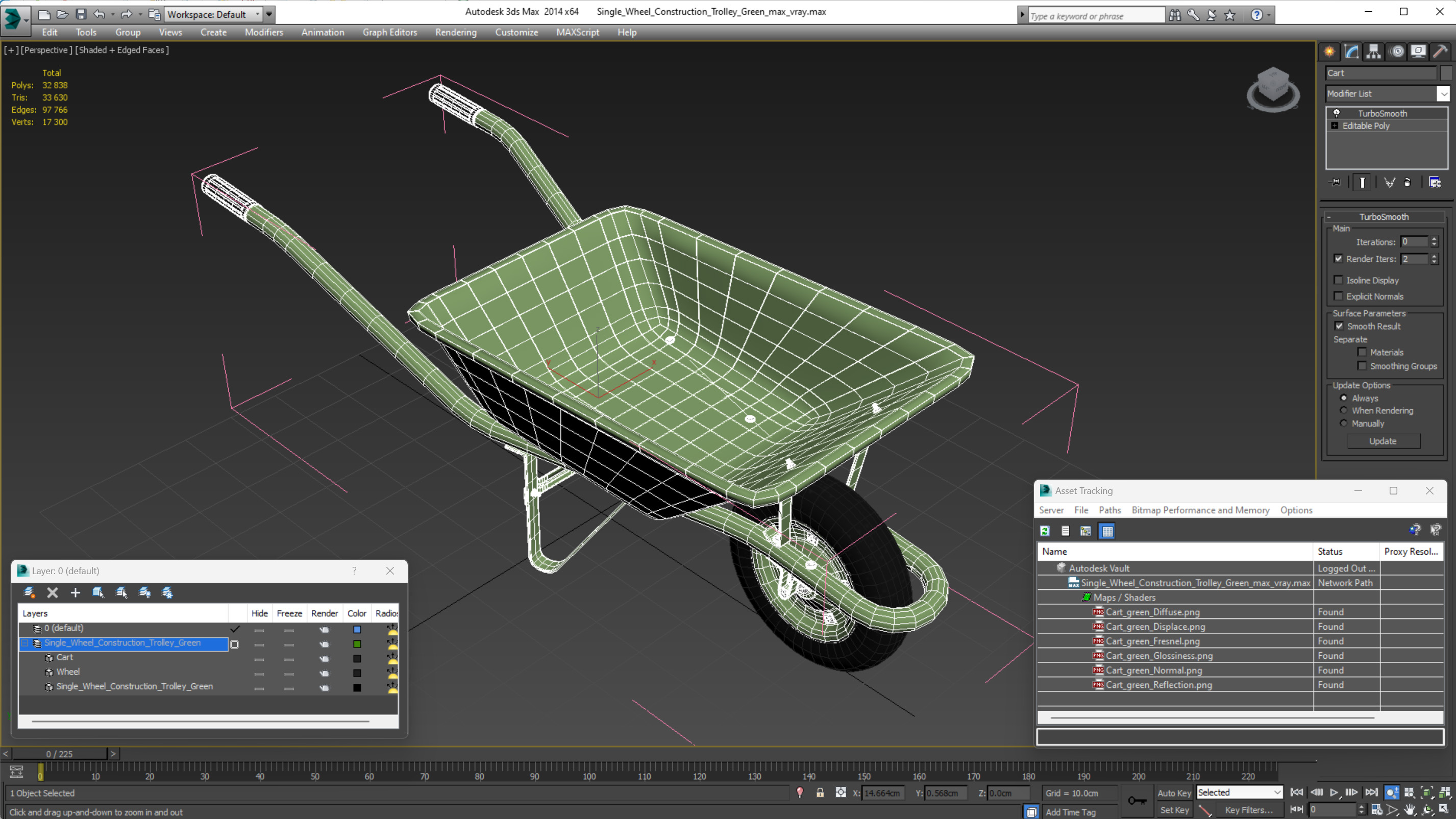Click Add Selected Objects plus icon

(75, 592)
